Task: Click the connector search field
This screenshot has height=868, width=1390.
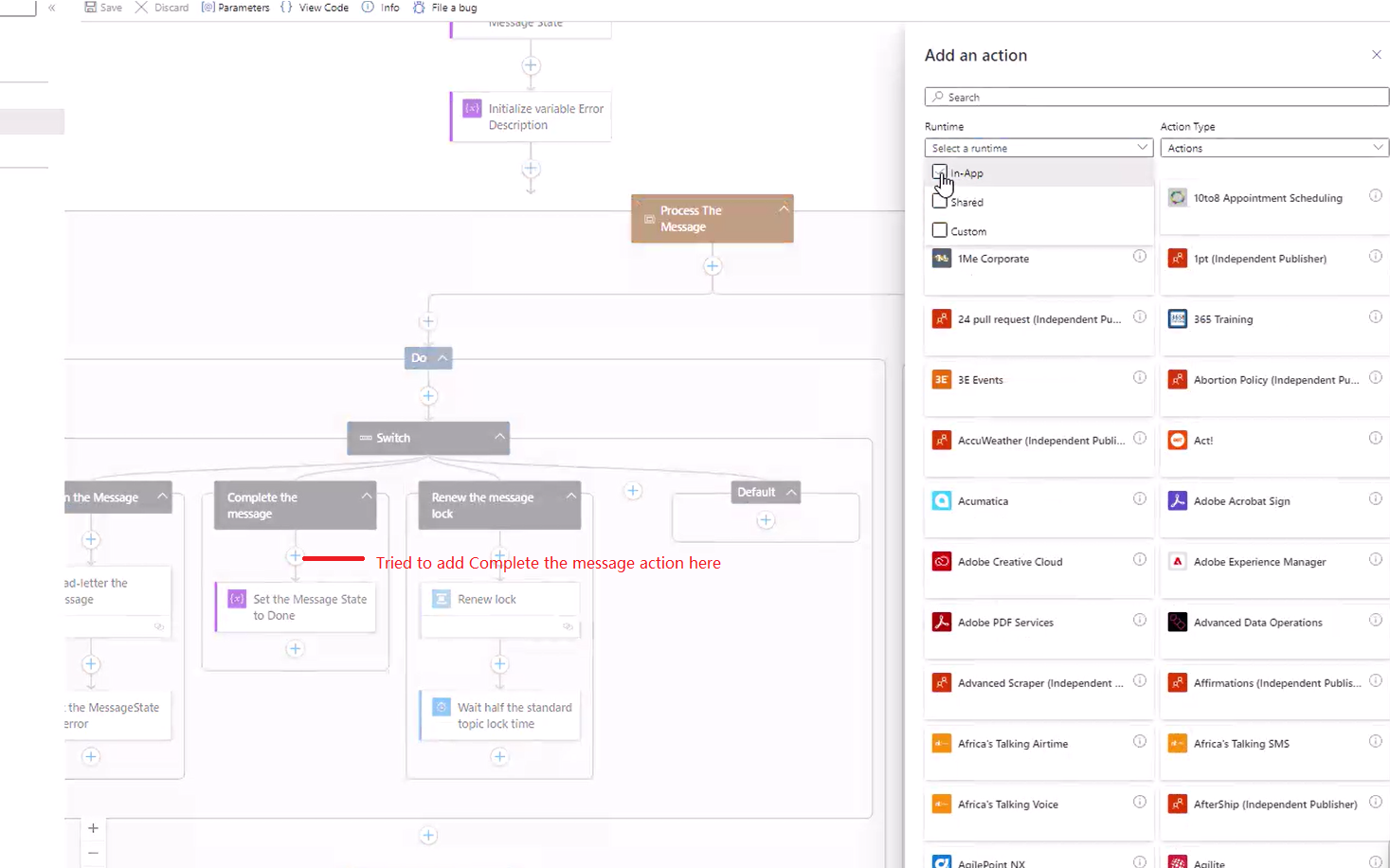Action: [x=1156, y=96]
